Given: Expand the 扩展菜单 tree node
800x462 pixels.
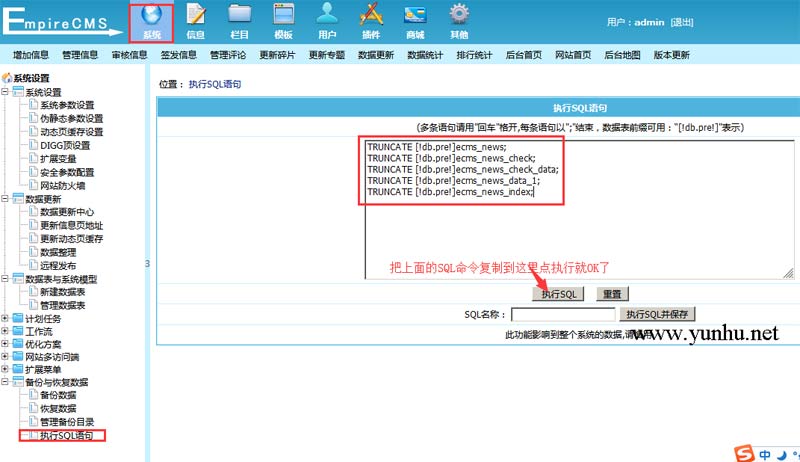Looking at the screenshot, I should pos(5,369).
